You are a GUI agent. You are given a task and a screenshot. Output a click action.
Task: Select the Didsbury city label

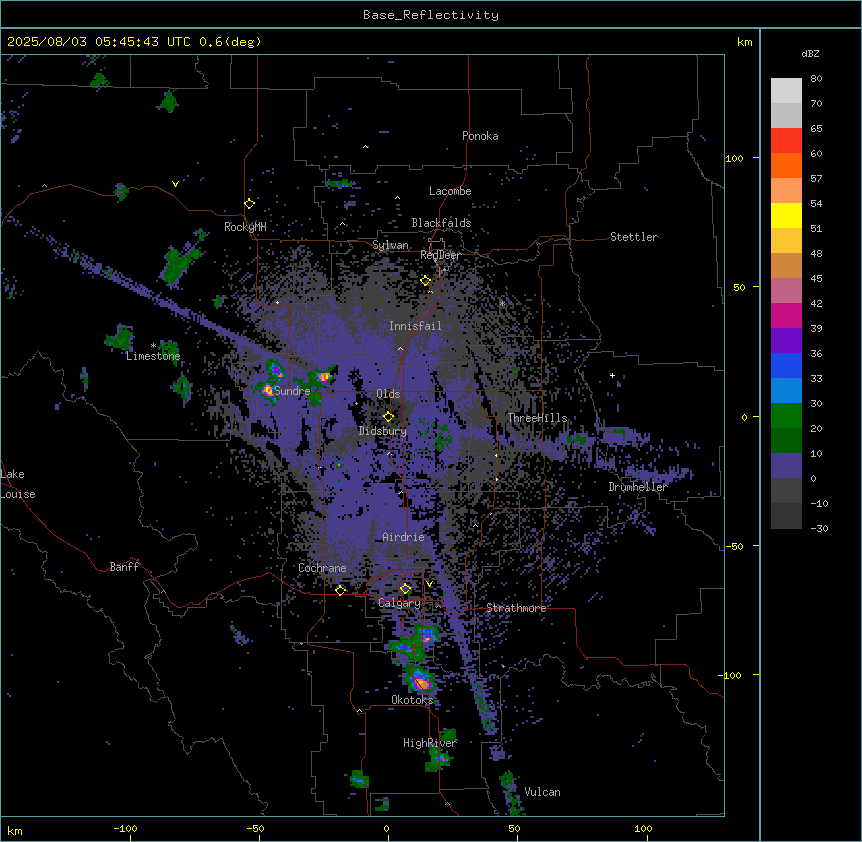(382, 431)
